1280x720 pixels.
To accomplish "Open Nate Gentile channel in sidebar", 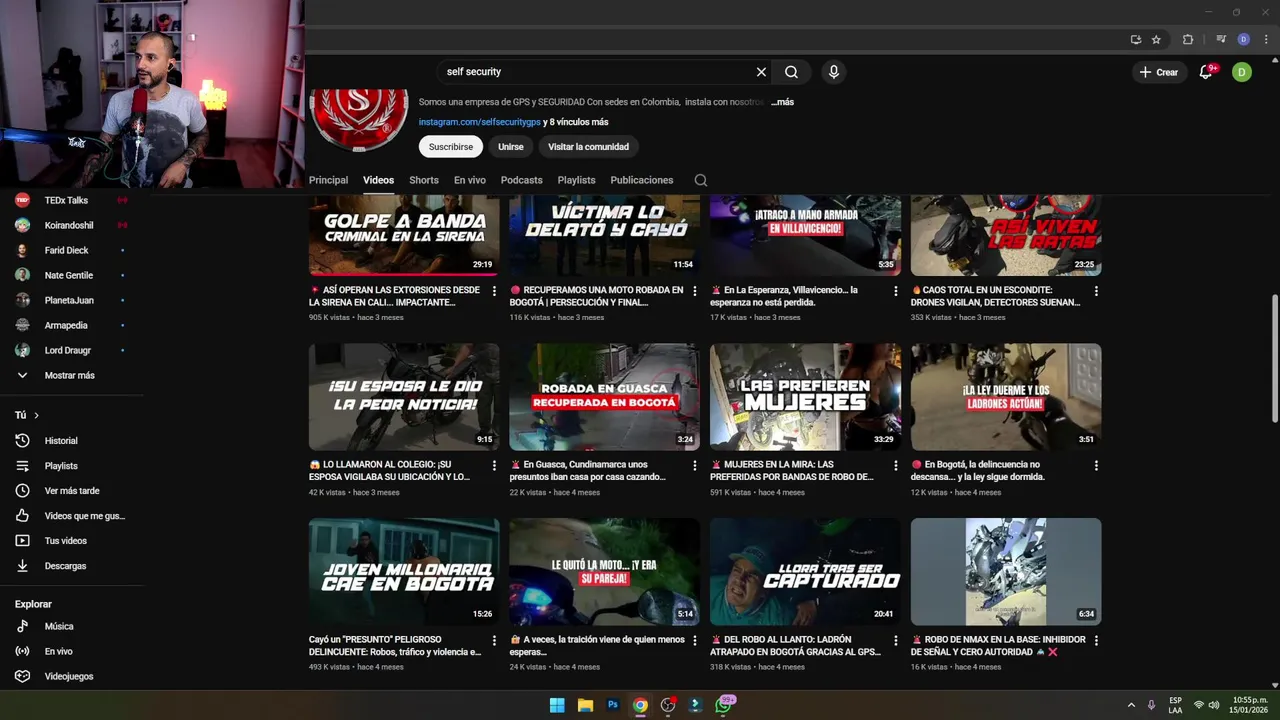I will point(70,275).
